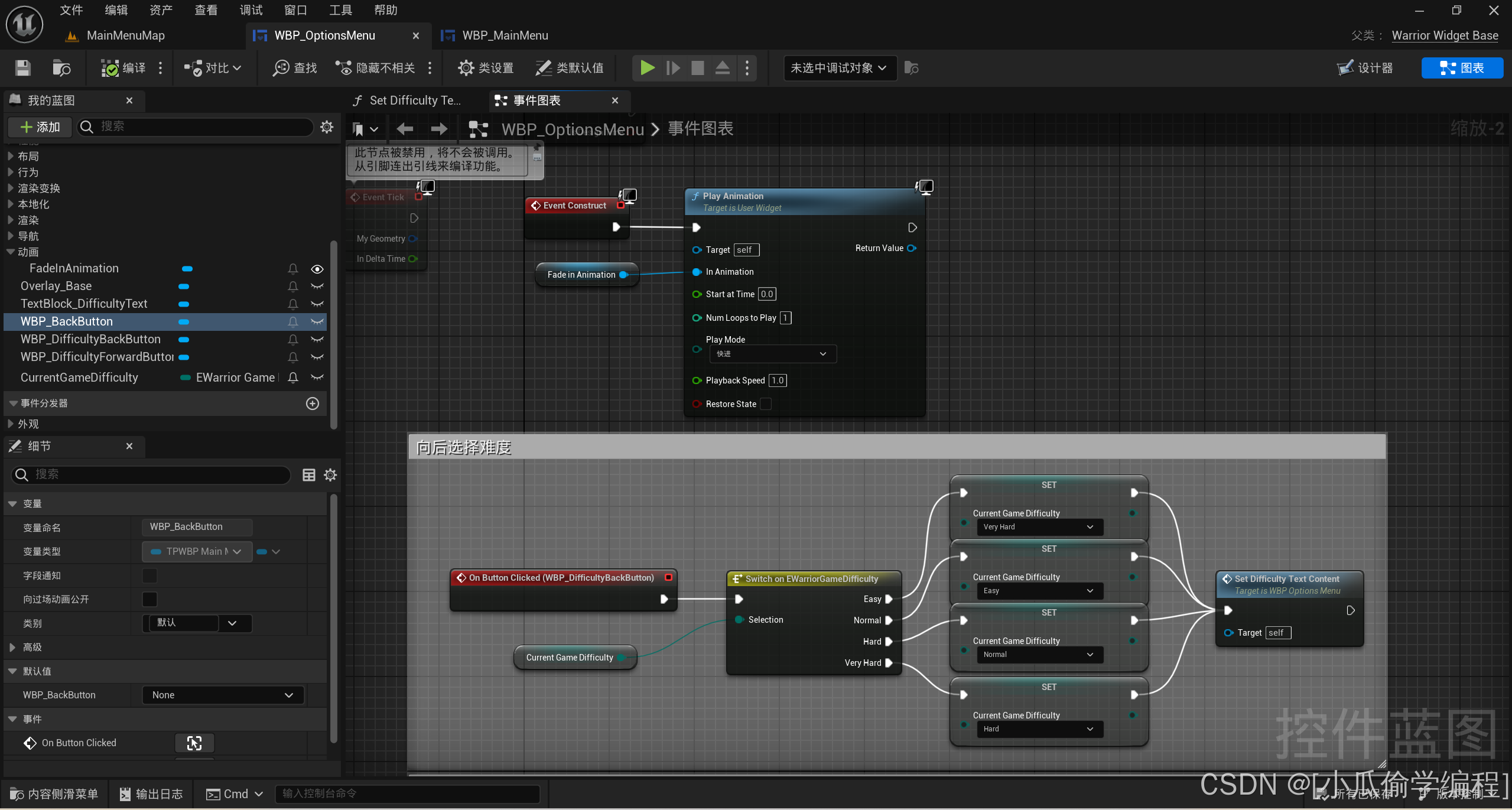Navigate back in graph history
Image resolution: width=1512 pixels, height=810 pixels.
(405, 129)
